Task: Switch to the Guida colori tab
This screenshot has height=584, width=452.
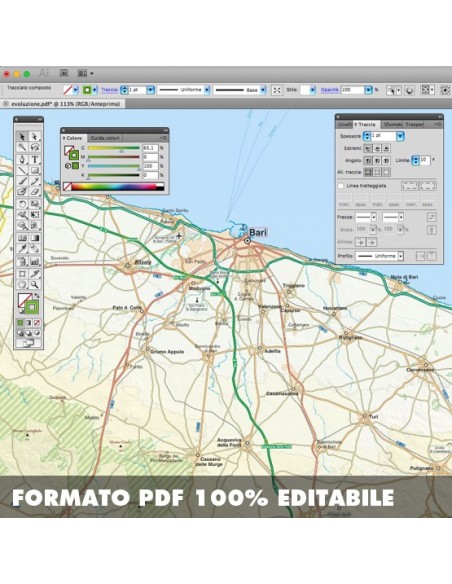Action: [105, 138]
